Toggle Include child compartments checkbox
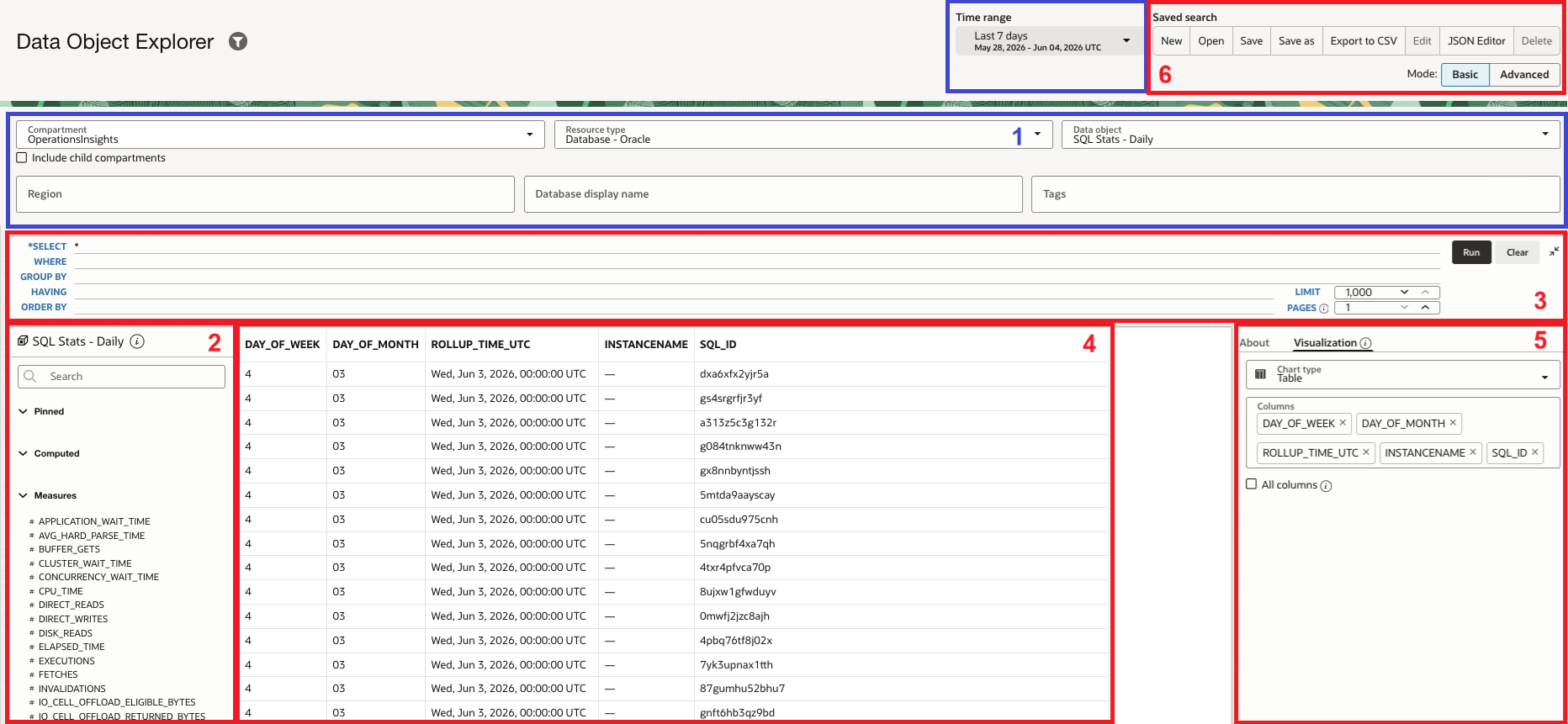The image size is (1568, 724). 22,157
